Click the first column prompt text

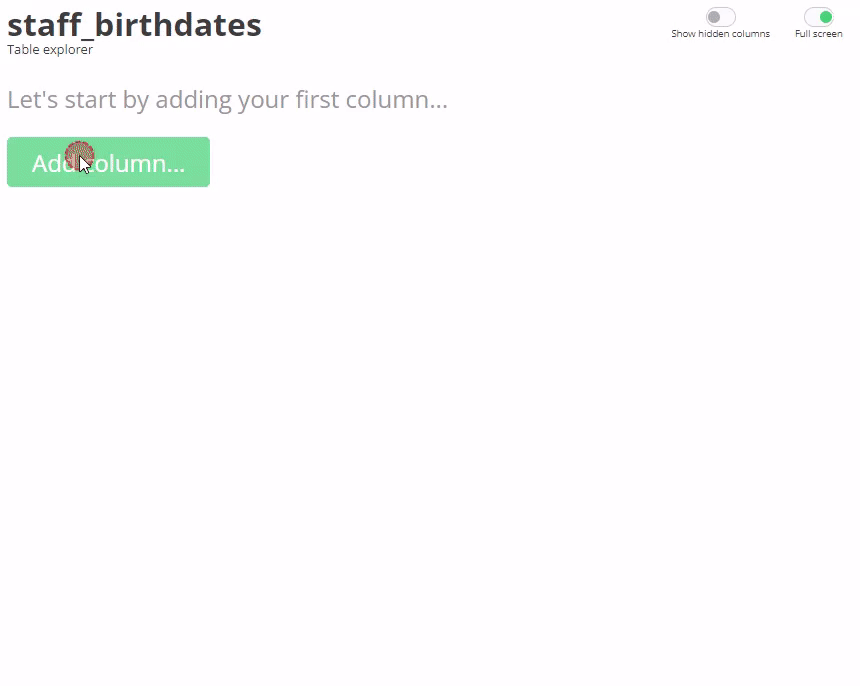[x=227, y=100]
